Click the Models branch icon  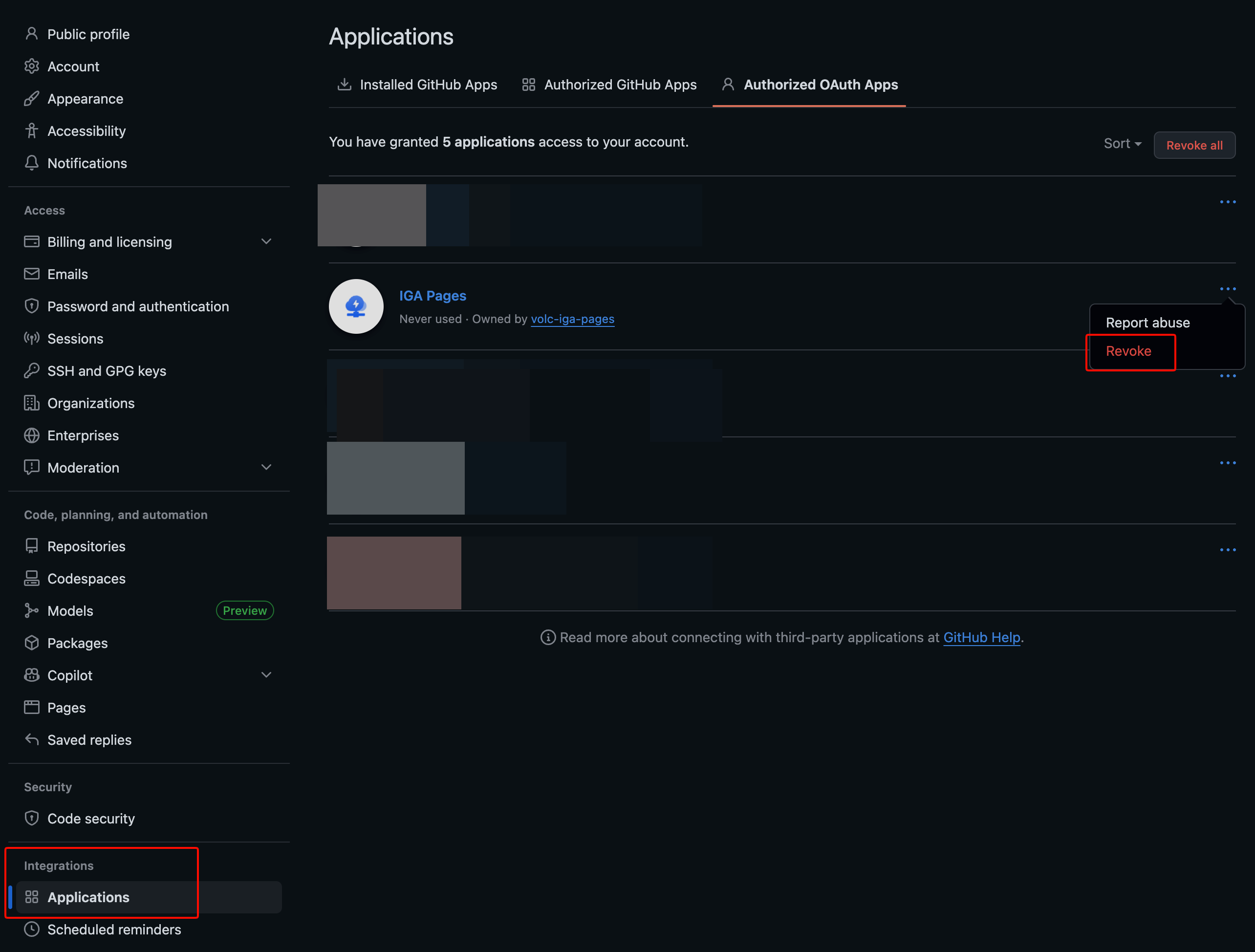(32, 611)
